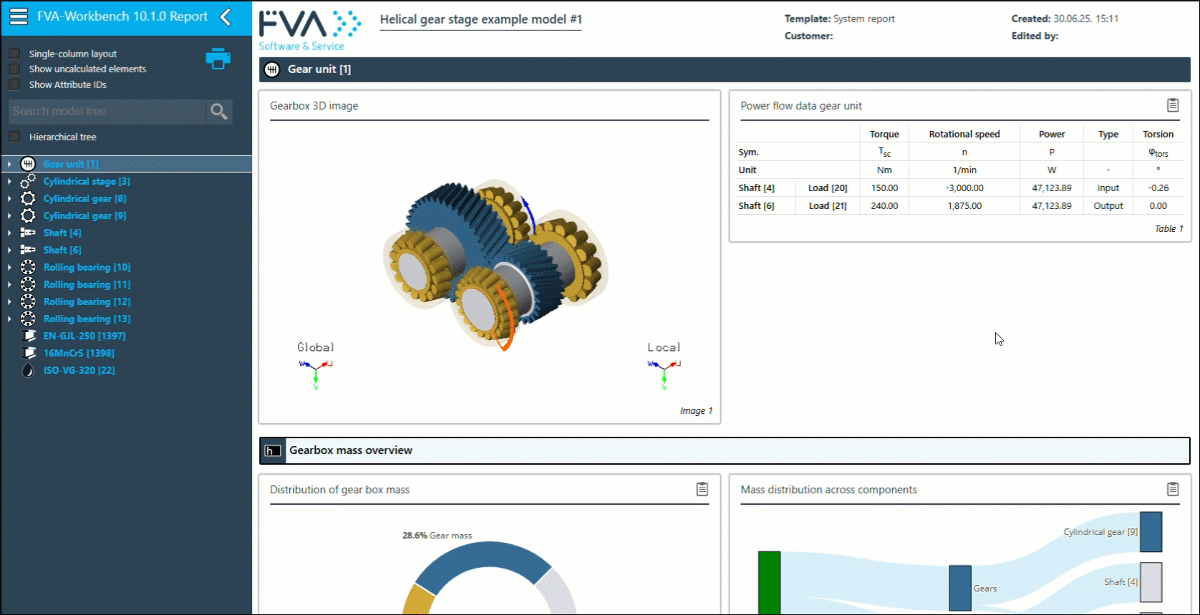The image size is (1200, 615).
Task: Toggle Show uncalculated elements checkbox
Action: coord(14,69)
